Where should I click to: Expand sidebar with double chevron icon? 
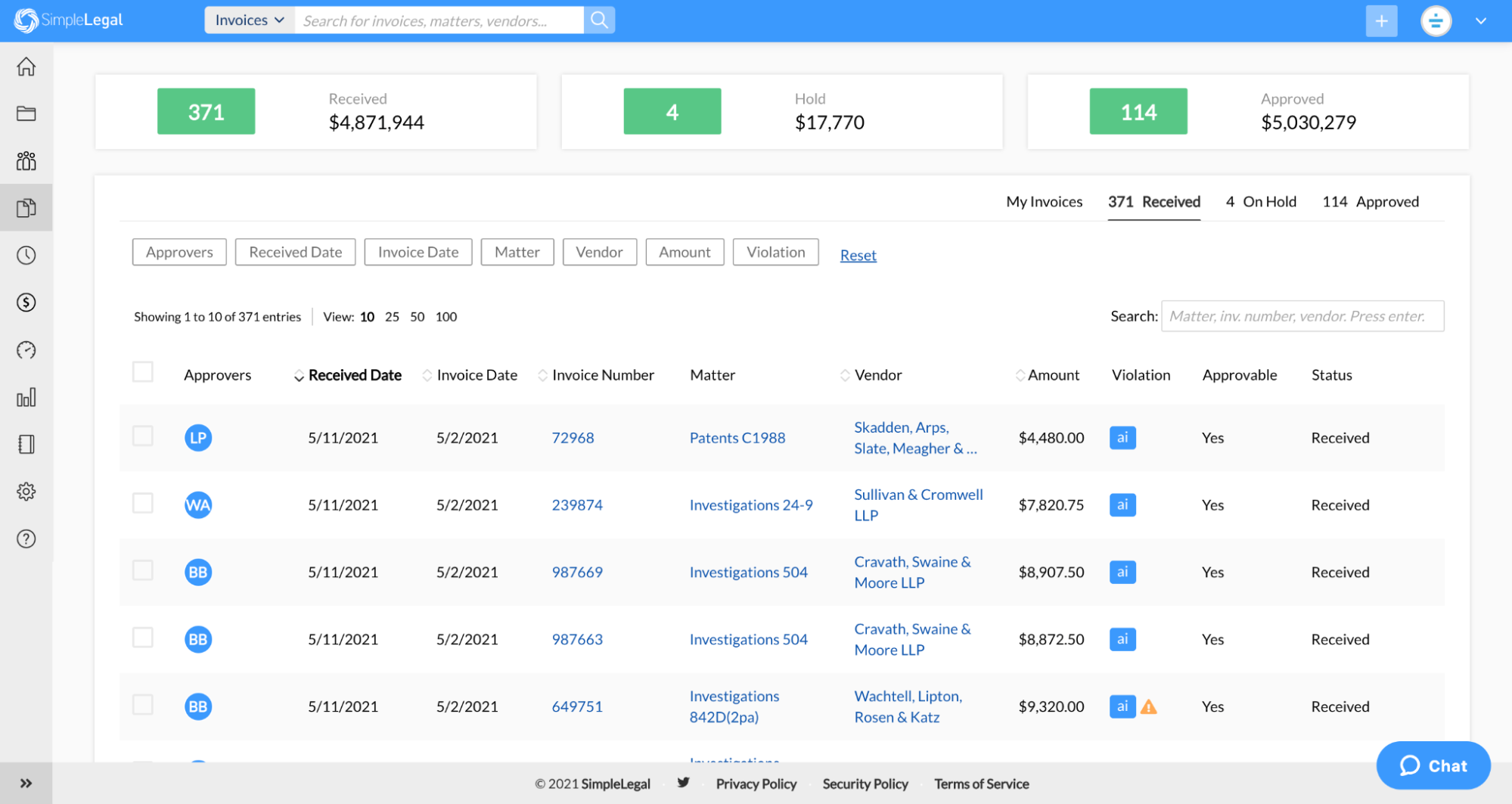click(26, 783)
